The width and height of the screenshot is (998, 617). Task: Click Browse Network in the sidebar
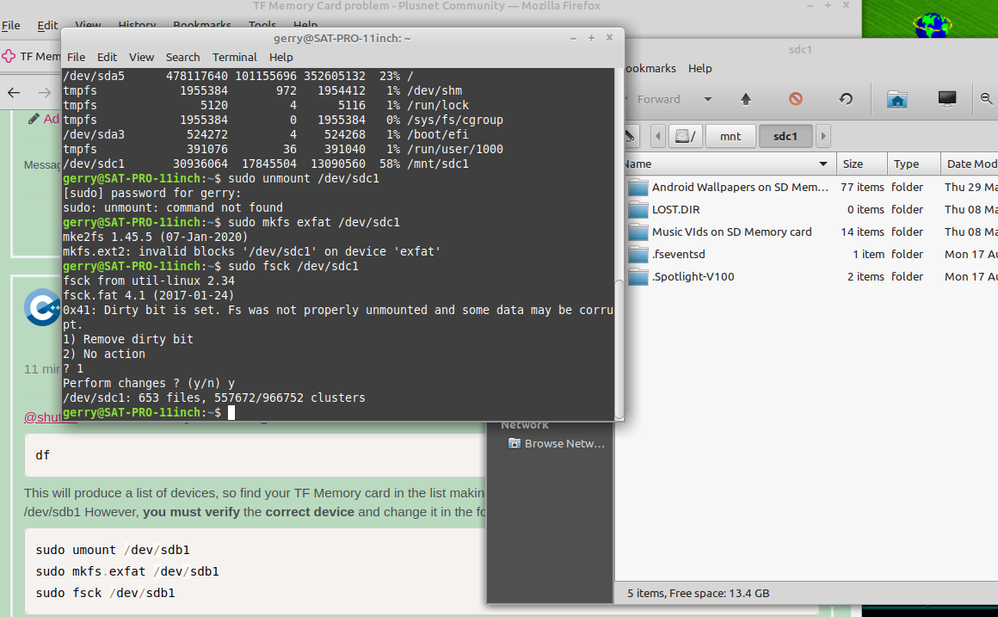pyautogui.click(x=564, y=443)
